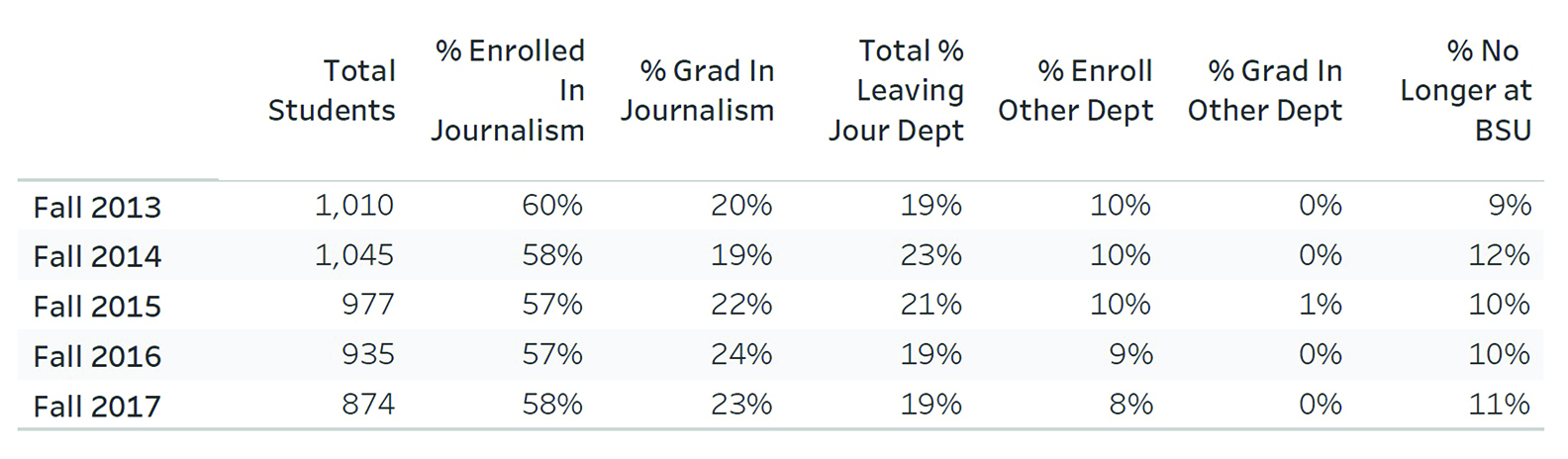
Task: Click the % No Longer at BSU header
Action: point(1466,91)
